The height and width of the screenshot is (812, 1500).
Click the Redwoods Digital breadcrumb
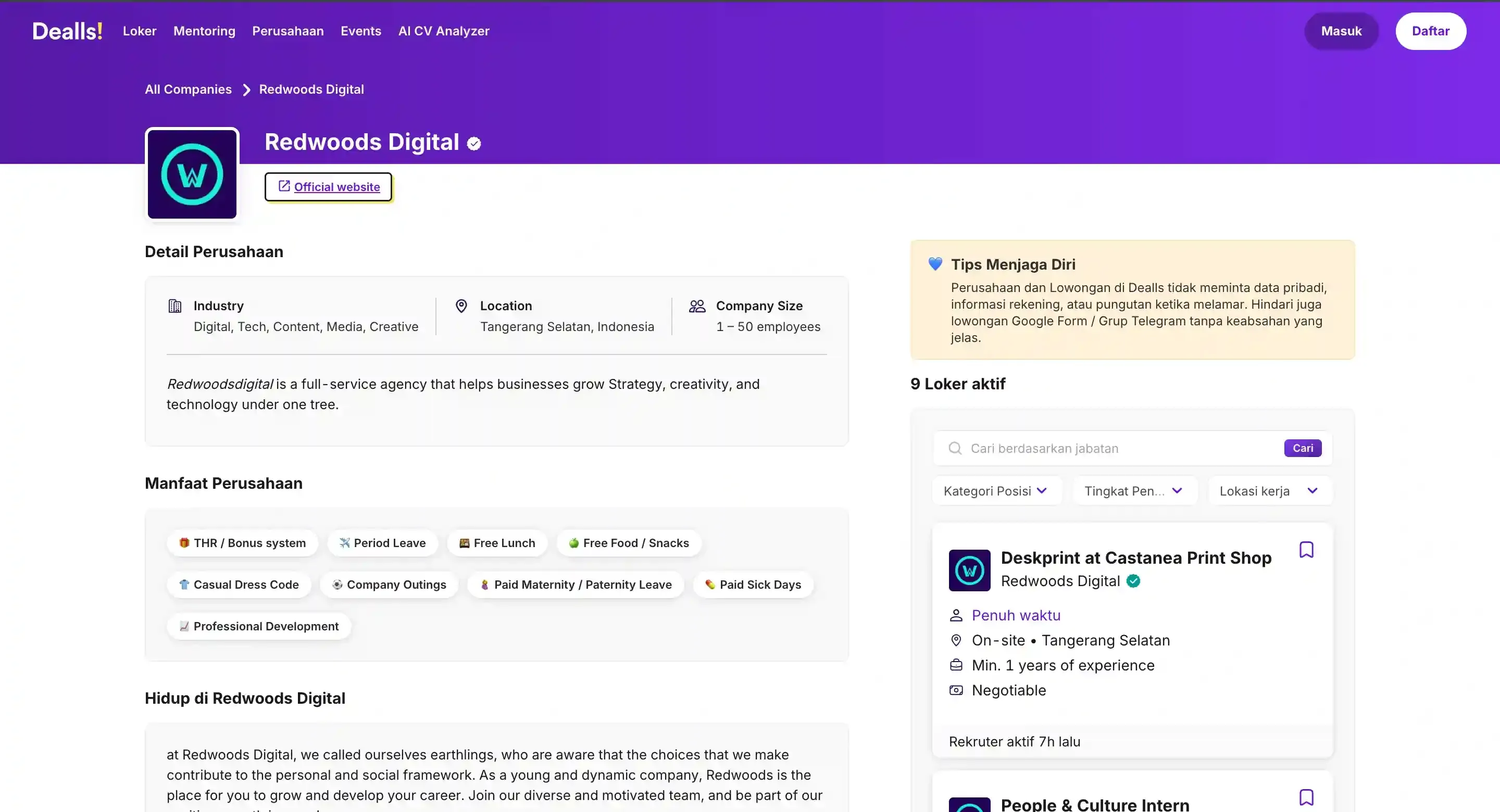[311, 89]
